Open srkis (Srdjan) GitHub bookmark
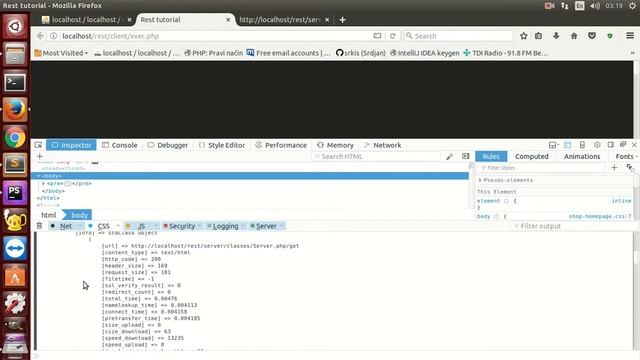 [x=361, y=53]
